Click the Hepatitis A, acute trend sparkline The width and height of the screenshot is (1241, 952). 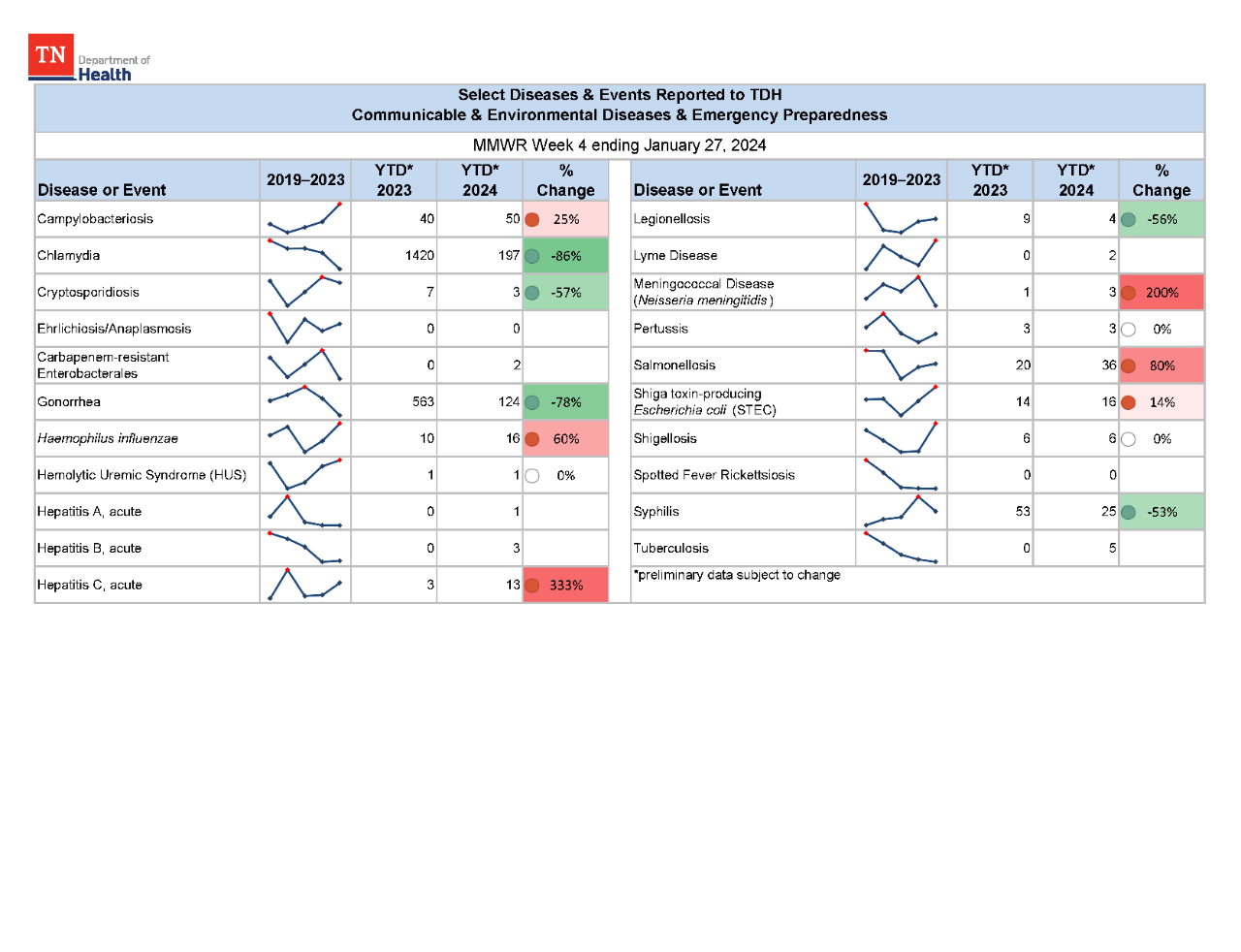(304, 511)
